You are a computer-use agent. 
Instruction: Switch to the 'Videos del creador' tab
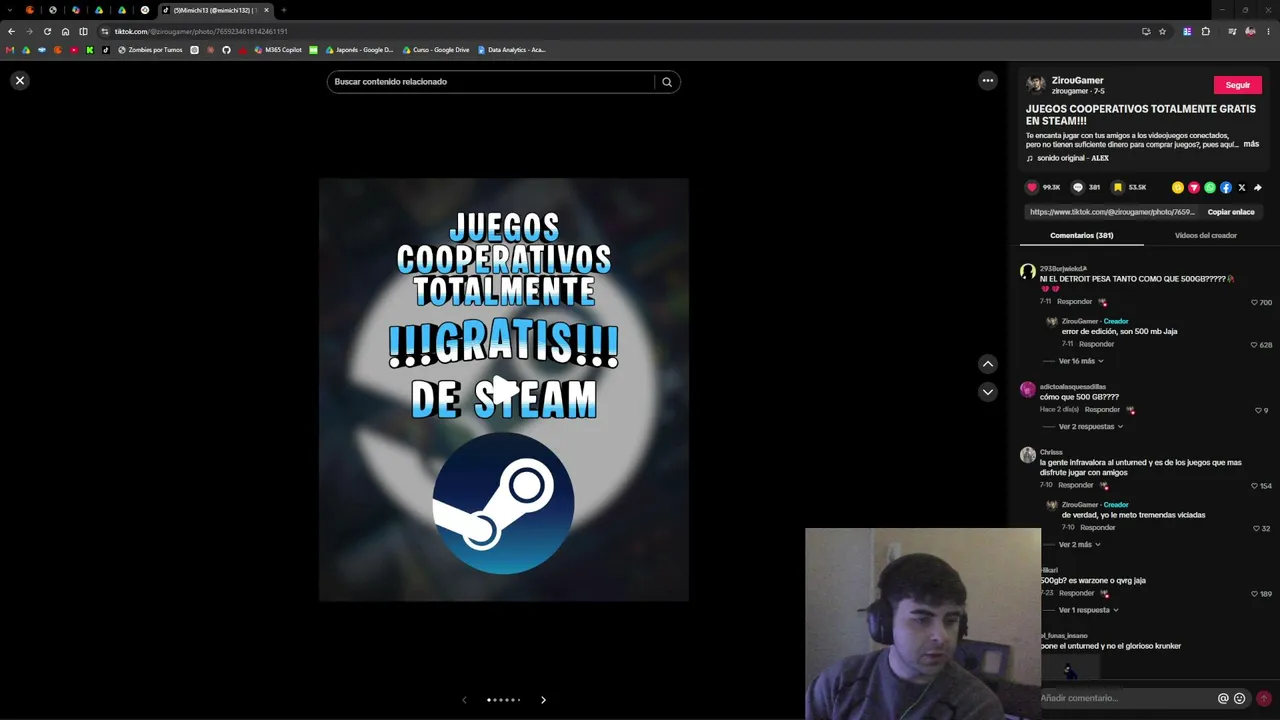[x=1206, y=235]
